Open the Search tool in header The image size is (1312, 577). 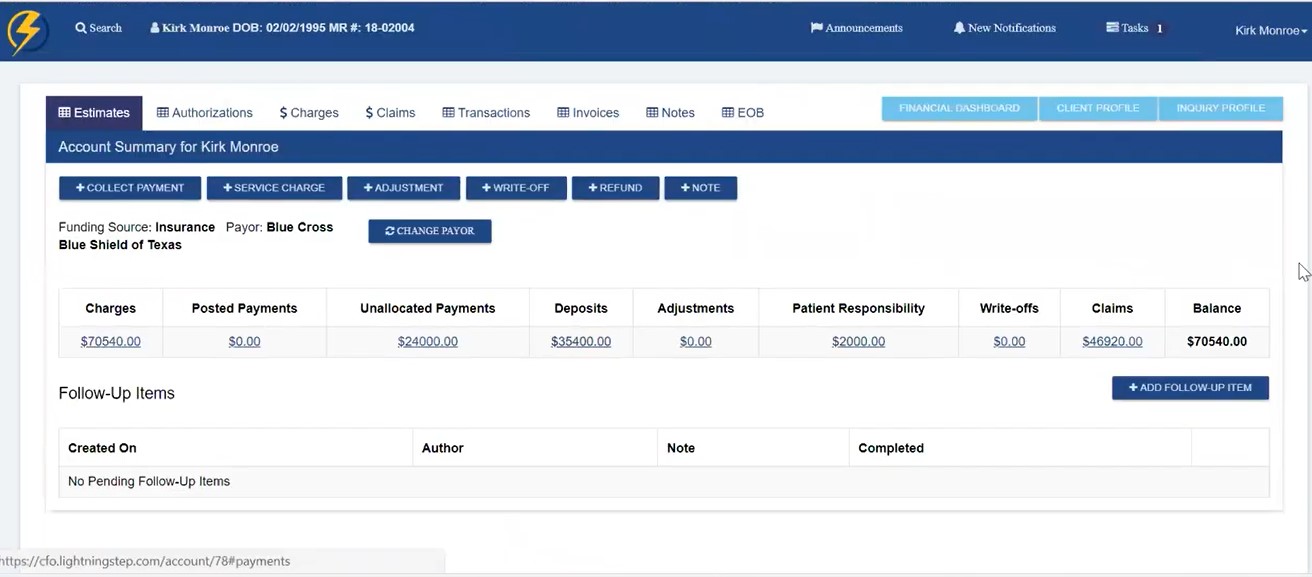click(x=98, y=28)
